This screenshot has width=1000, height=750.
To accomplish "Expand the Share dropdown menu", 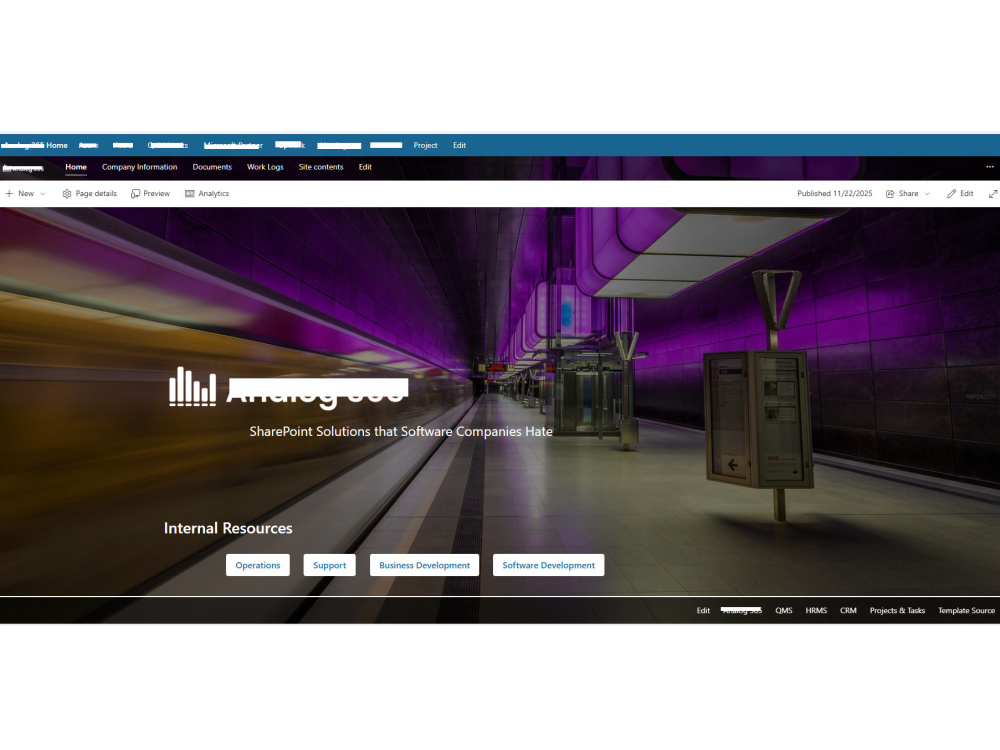I will (908, 193).
